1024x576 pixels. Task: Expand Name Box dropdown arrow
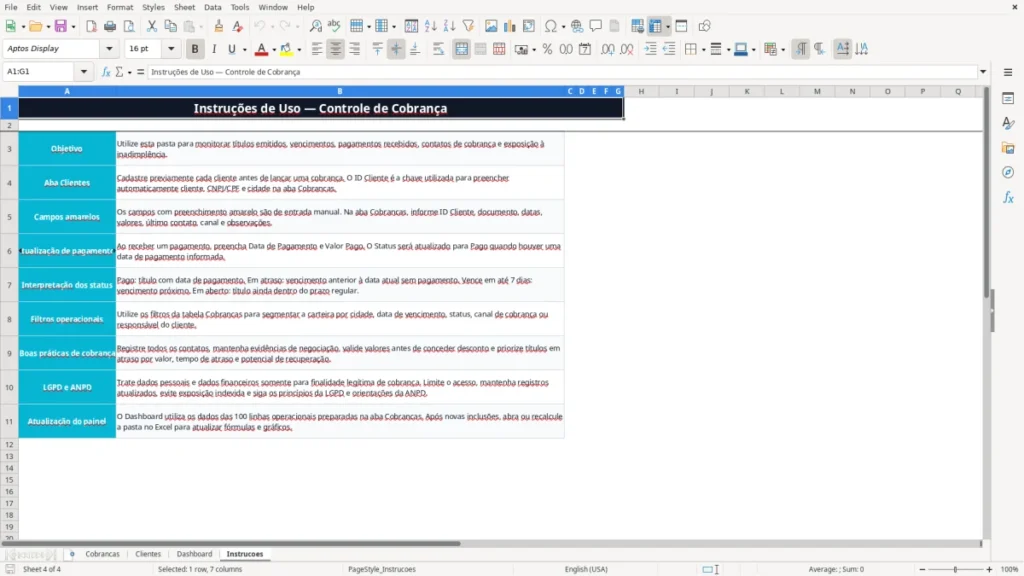(x=84, y=72)
